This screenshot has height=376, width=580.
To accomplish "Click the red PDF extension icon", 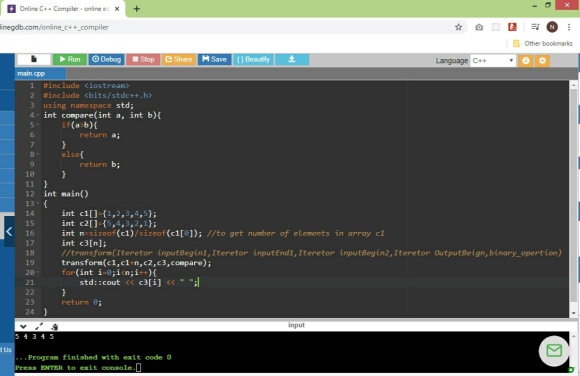I will 512,27.
